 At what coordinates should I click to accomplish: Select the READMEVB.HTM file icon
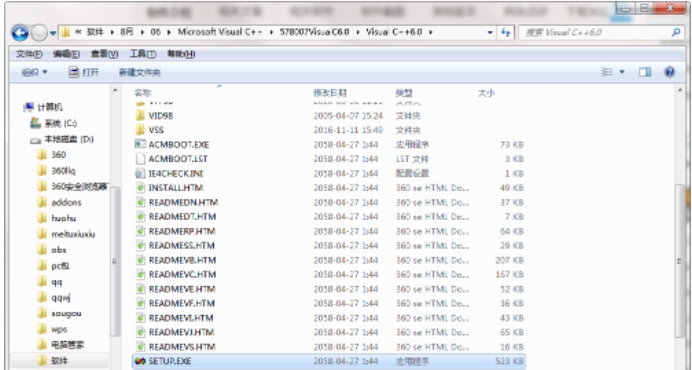[140, 260]
